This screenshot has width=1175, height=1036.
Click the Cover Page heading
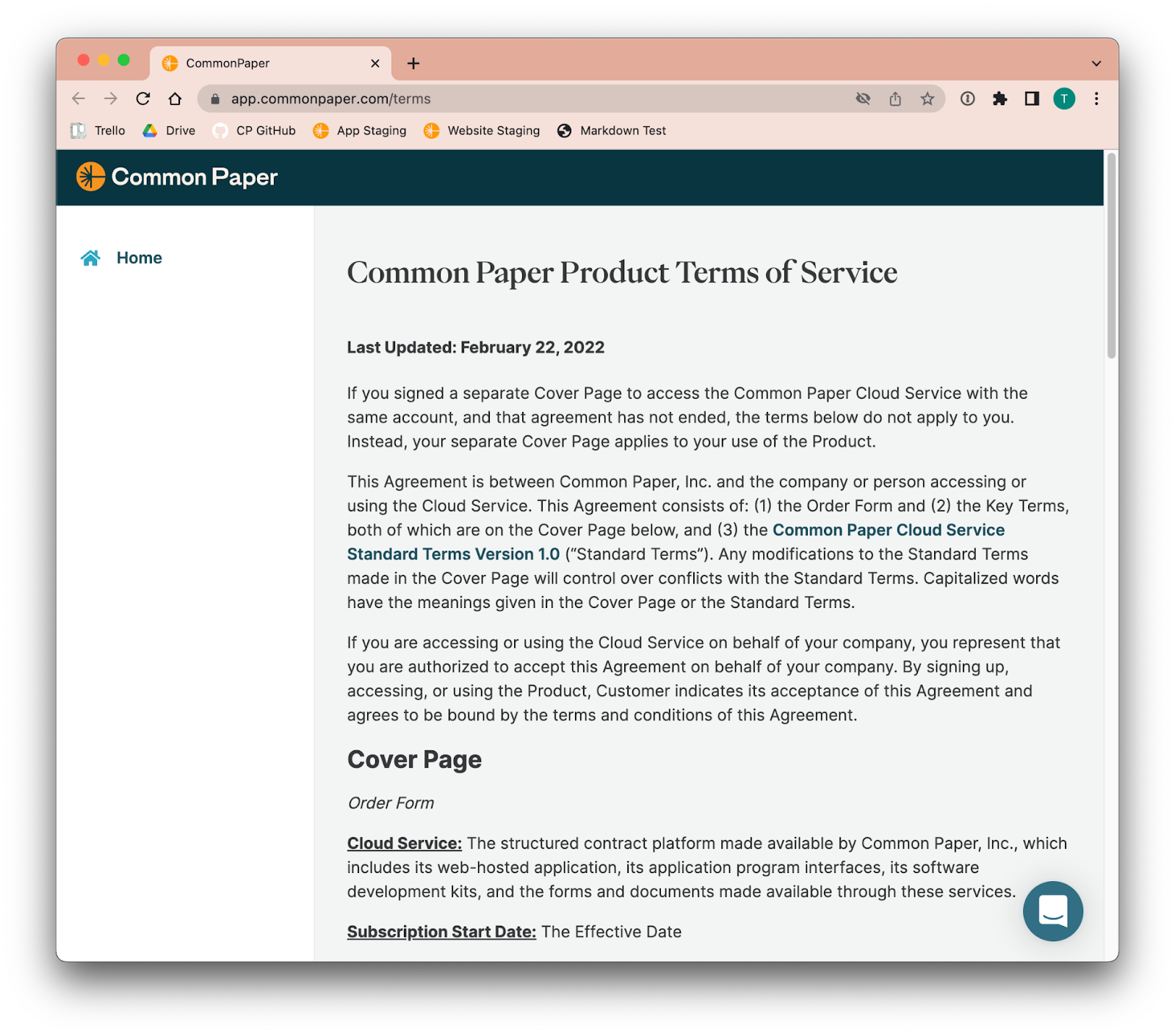point(414,759)
